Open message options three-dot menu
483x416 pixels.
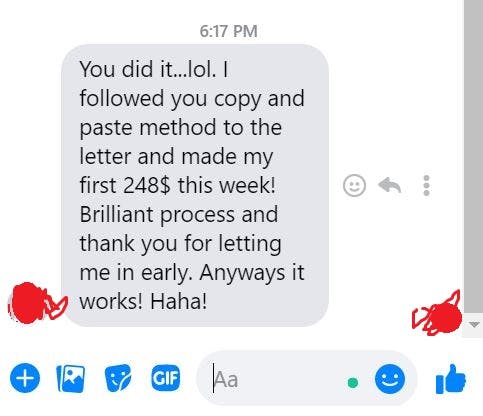click(426, 185)
